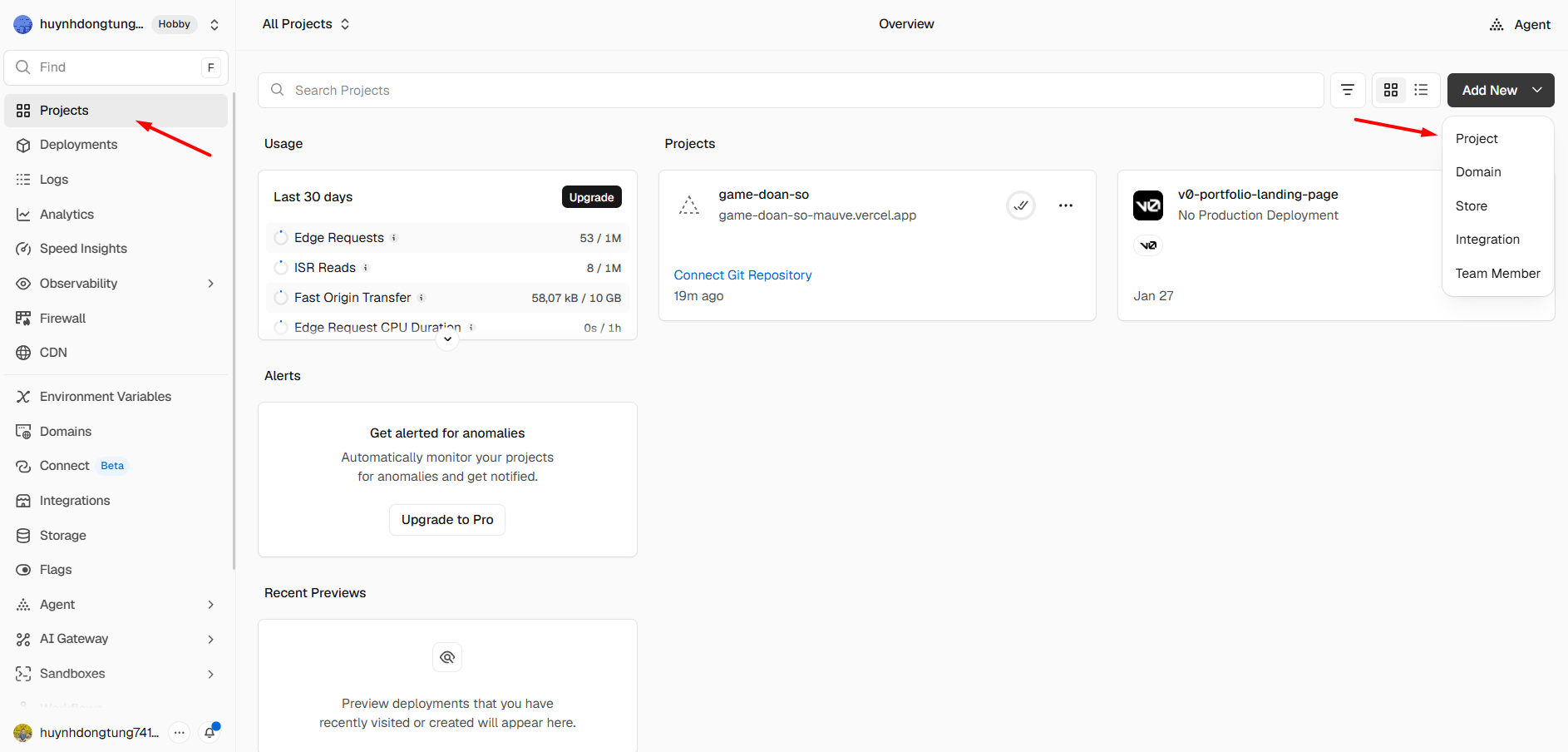Click the Fast Origin Transfer progress ring
Image resolution: width=1568 pixels, height=752 pixels.
coord(281,298)
